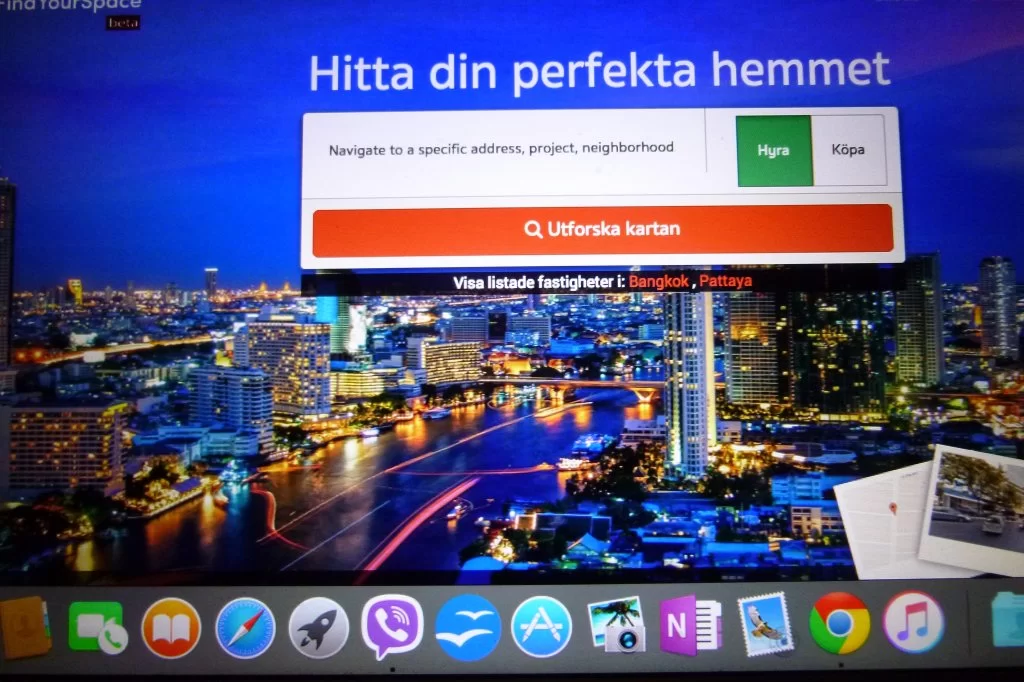Open the App Store icon
The width and height of the screenshot is (1024, 682).
541,627
